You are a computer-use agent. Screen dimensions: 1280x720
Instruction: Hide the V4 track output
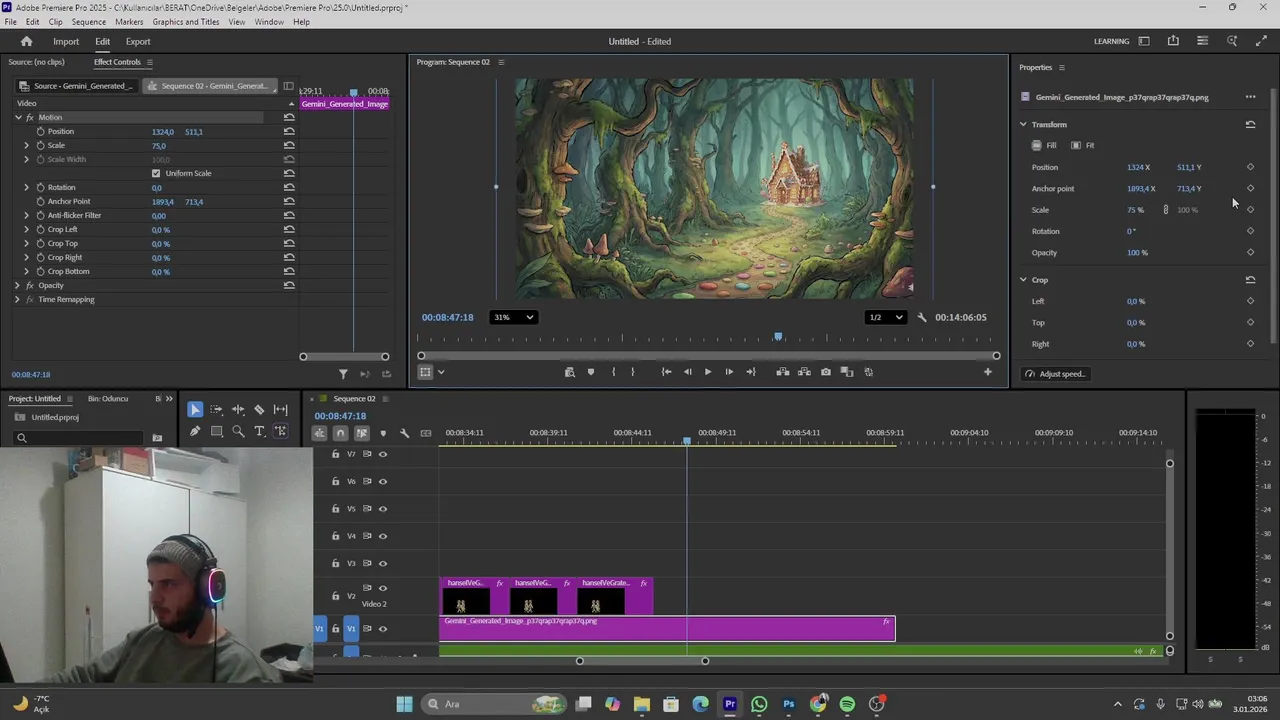click(382, 536)
